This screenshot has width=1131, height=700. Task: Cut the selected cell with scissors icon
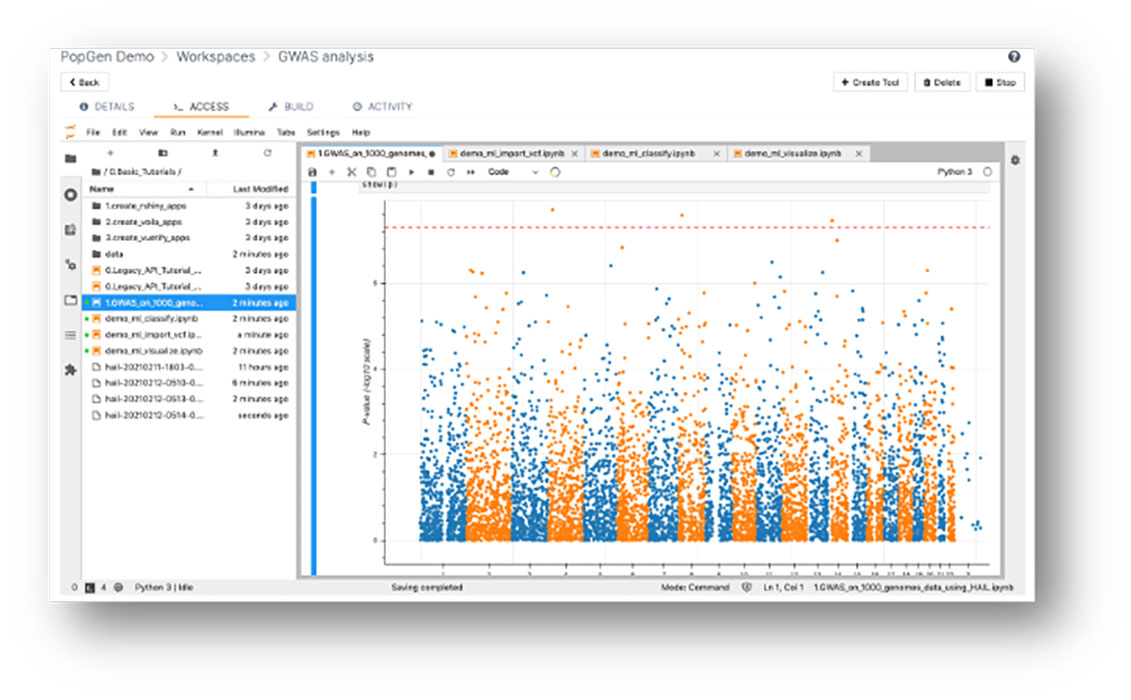(351, 172)
